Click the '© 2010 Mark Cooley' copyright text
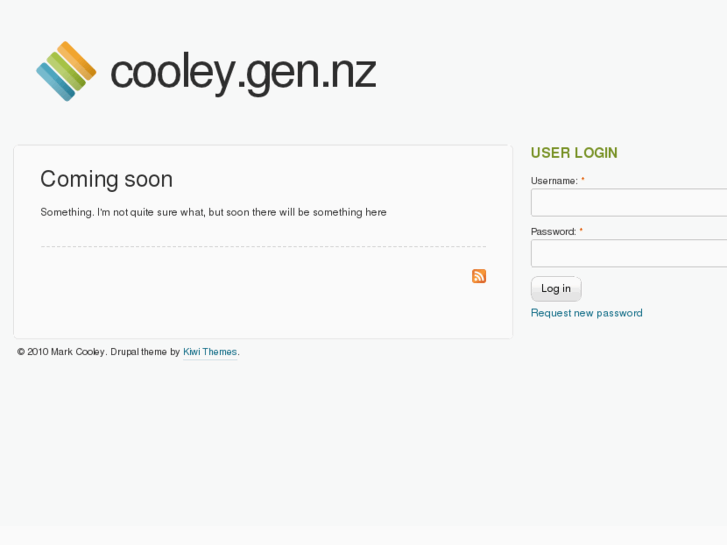The width and height of the screenshot is (727, 545). (x=61, y=352)
